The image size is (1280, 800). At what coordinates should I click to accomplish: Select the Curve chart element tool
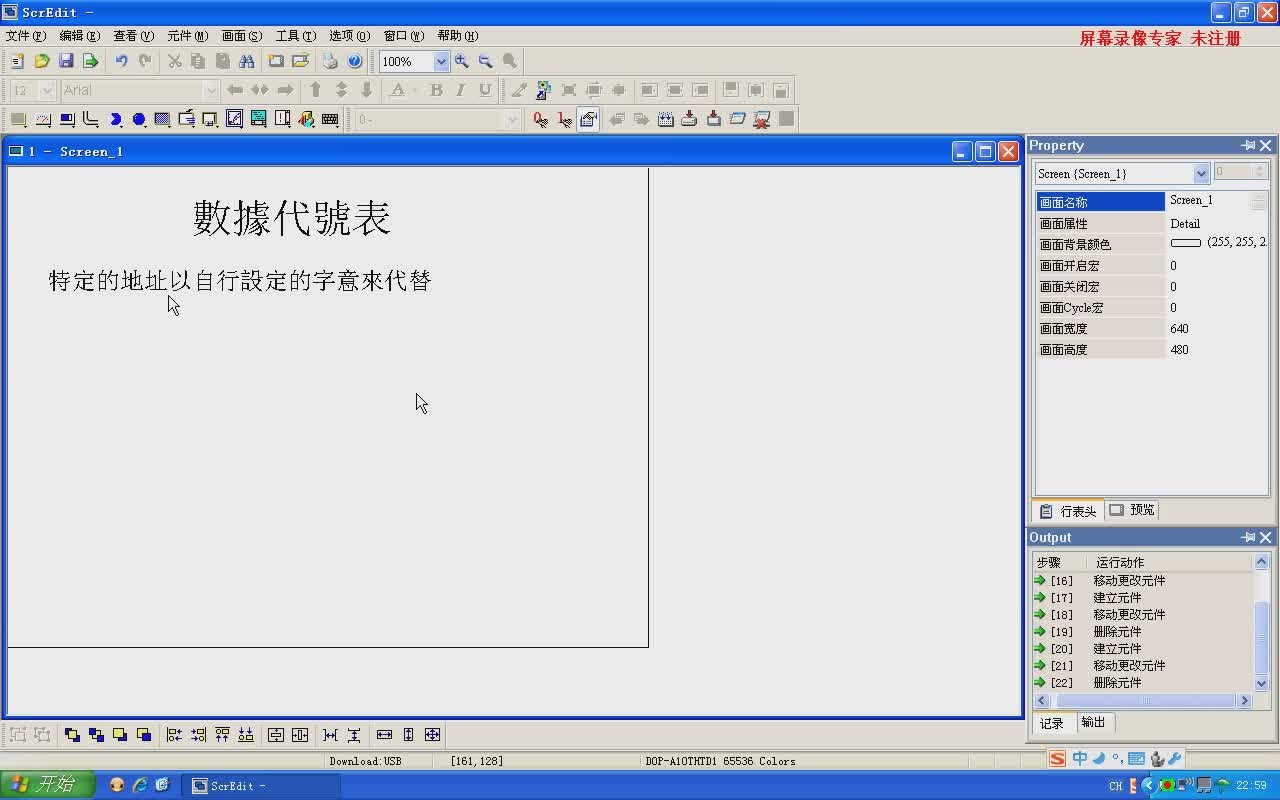point(234,119)
